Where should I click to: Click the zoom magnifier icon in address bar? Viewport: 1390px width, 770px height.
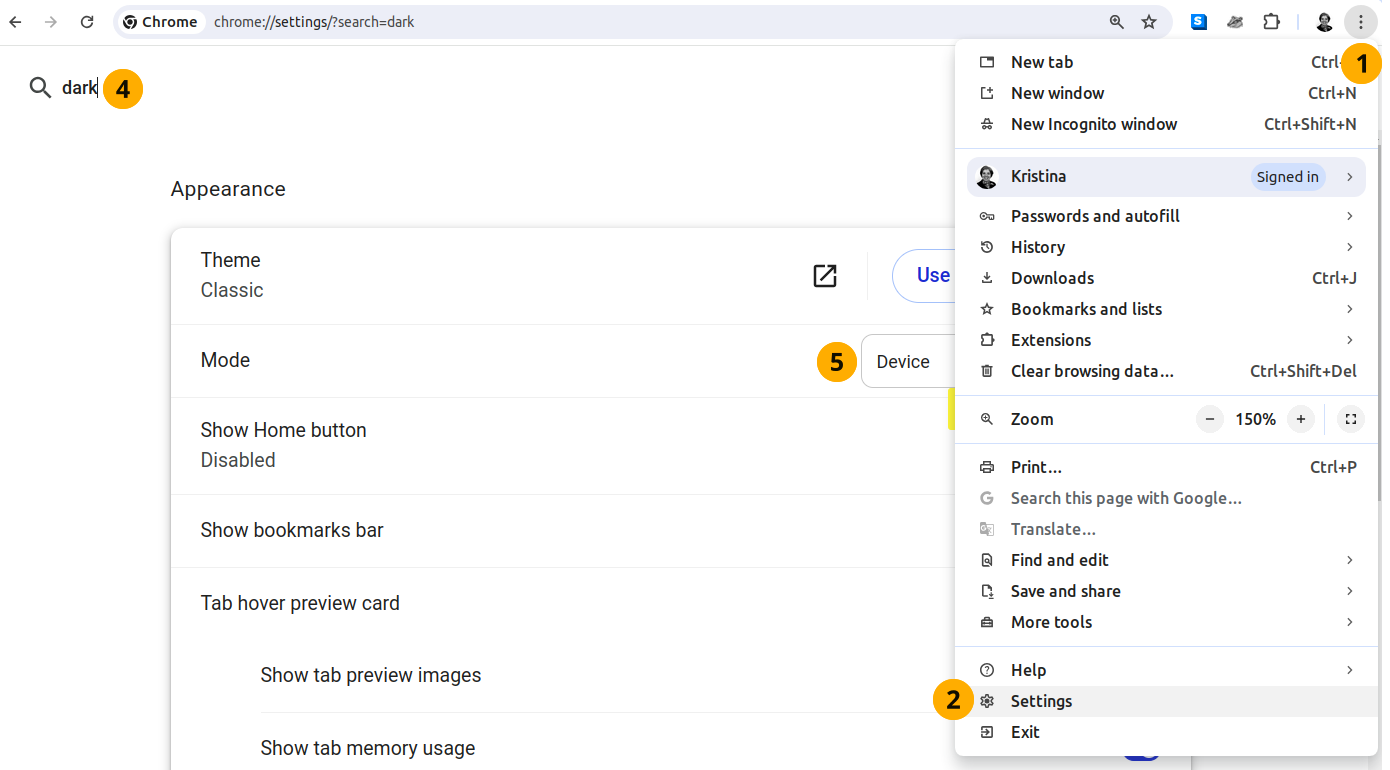click(x=1116, y=22)
